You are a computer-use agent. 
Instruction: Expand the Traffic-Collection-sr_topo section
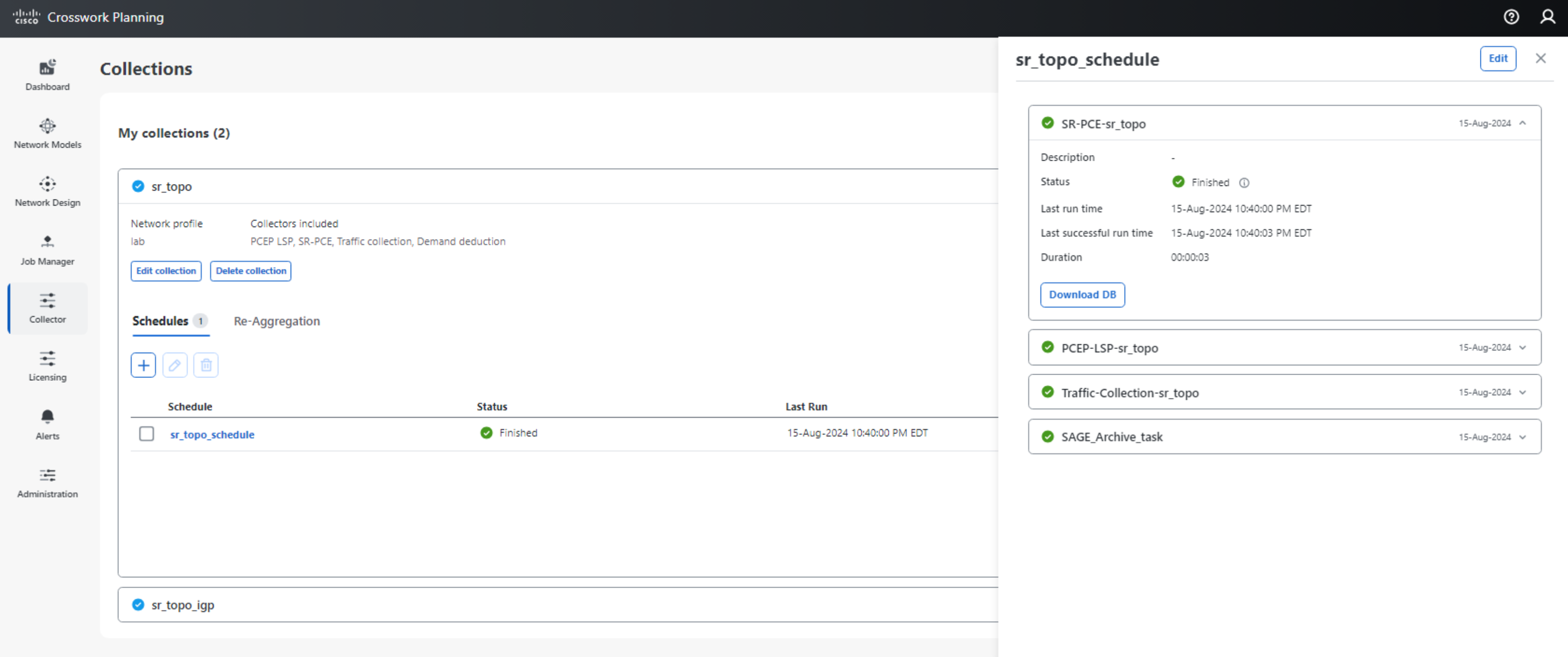pos(1522,392)
